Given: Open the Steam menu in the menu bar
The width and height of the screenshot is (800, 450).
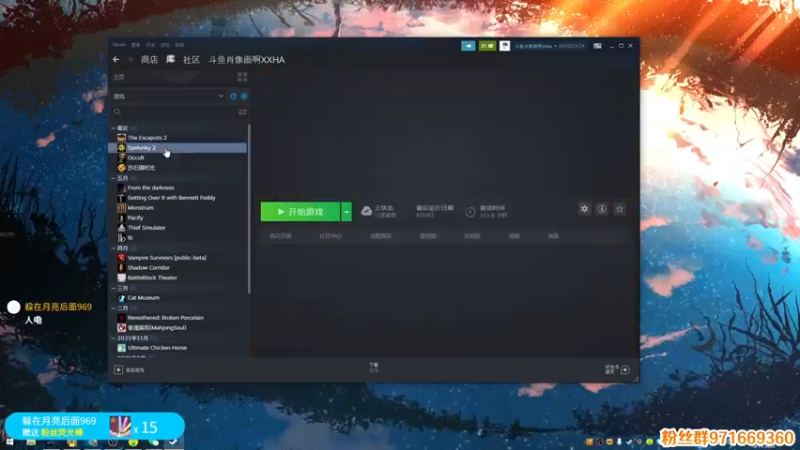Looking at the screenshot, I should coord(119,45).
